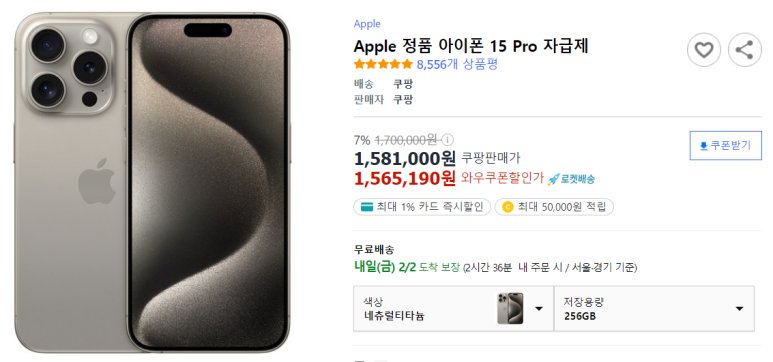This screenshot has height=362, width=773.
Task: Click the yellow coin reward icon
Action: (x=508, y=207)
